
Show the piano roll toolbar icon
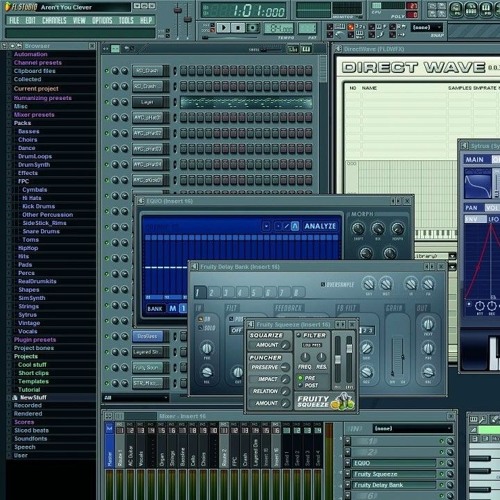[x=486, y=9]
